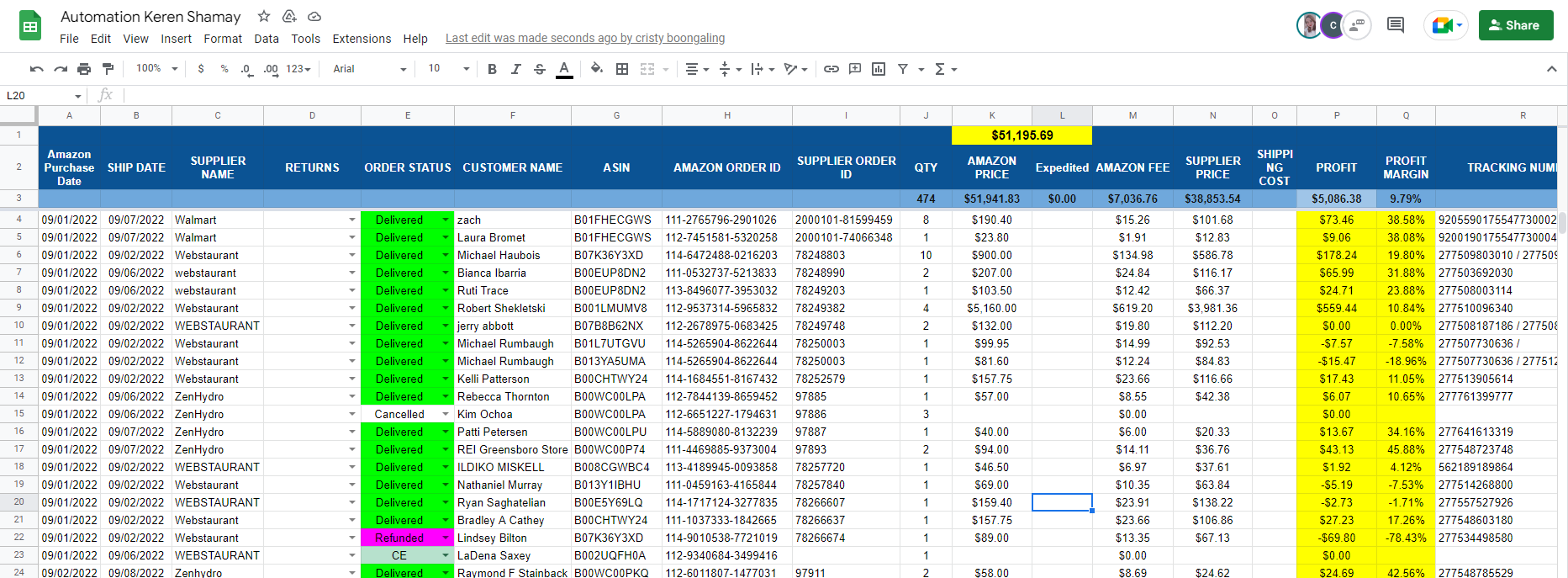Click the Undo icon
The width and height of the screenshot is (1568, 578).
pos(36,69)
